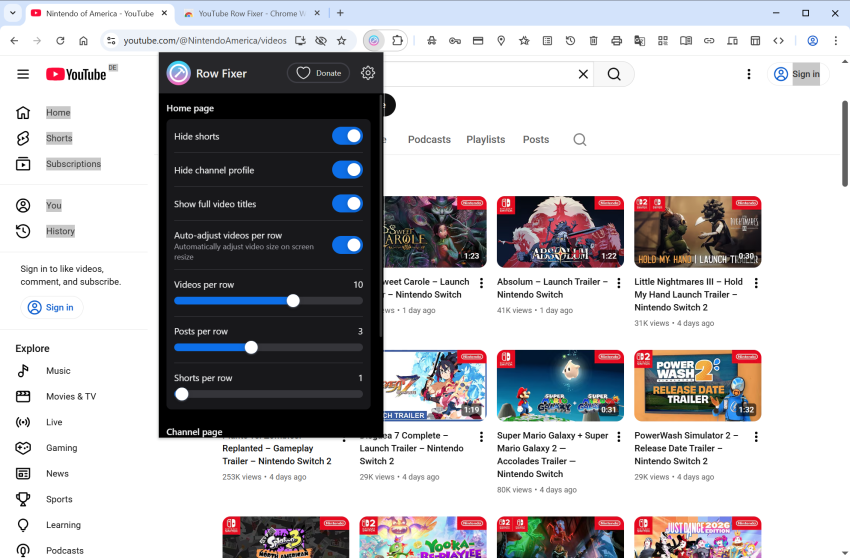The width and height of the screenshot is (850, 558).
Task: Click the Donate button in Row Fixer
Action: (x=318, y=73)
